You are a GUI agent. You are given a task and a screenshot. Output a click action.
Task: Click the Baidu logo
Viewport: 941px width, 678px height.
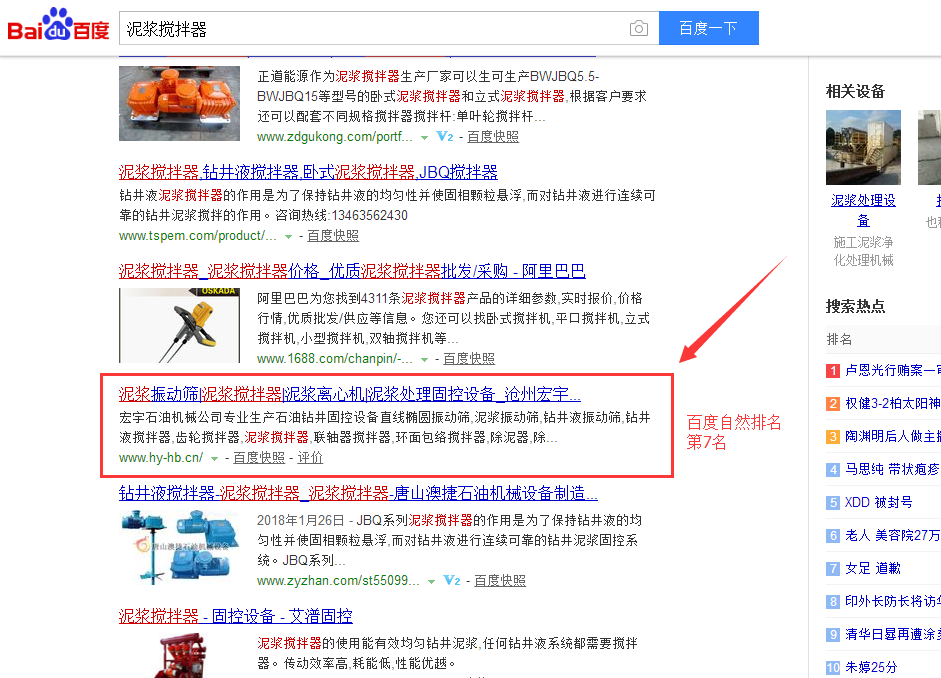(x=58, y=27)
